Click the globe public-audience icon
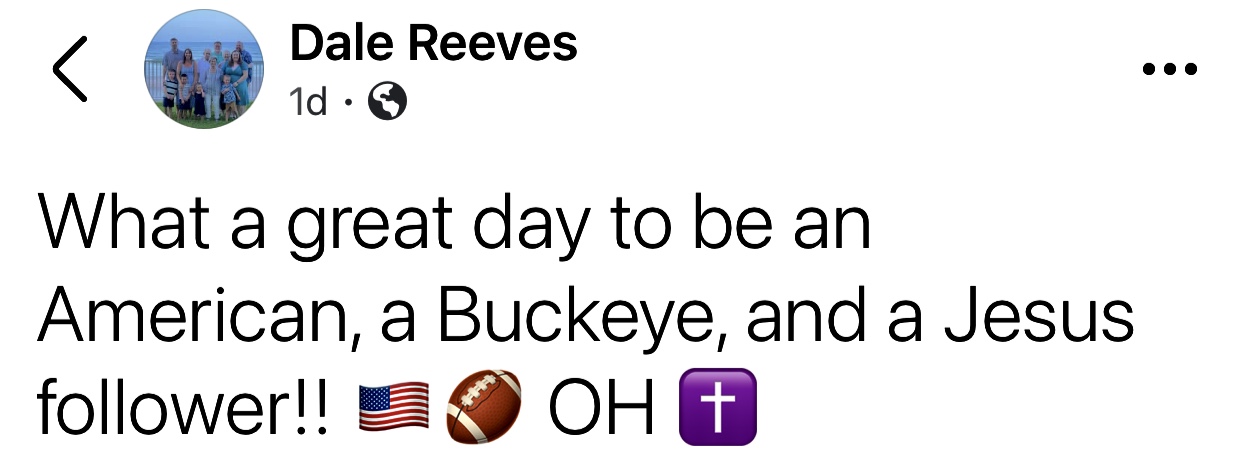 pyautogui.click(x=388, y=100)
